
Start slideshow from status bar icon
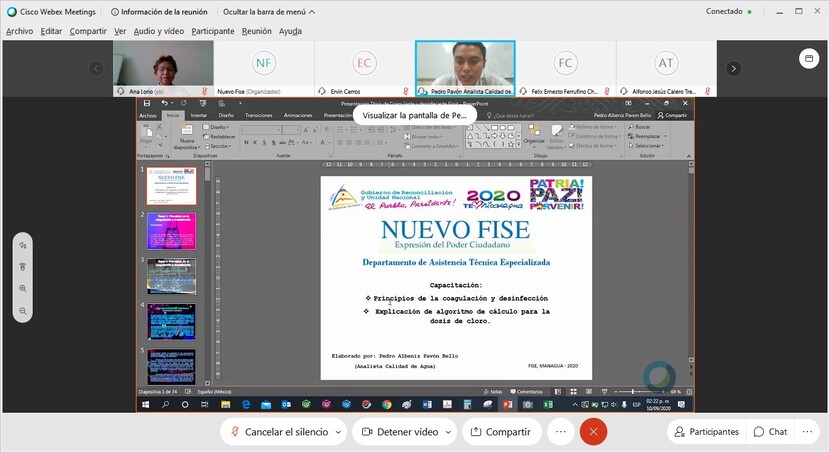(604, 392)
